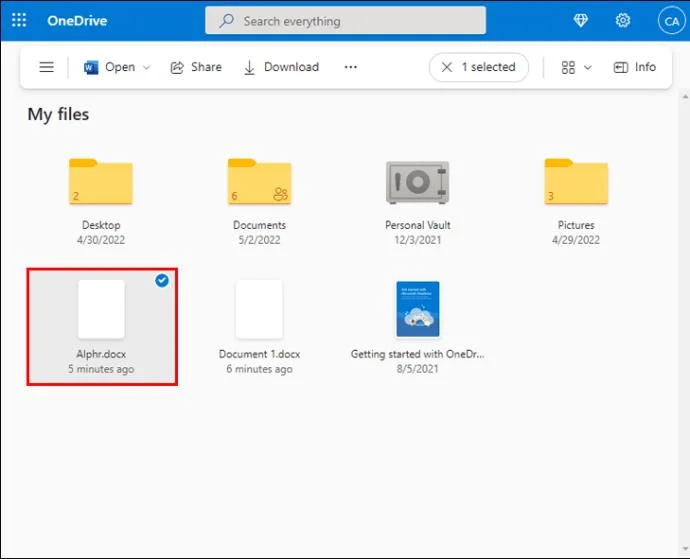Click the grid view layout icon

tap(568, 67)
